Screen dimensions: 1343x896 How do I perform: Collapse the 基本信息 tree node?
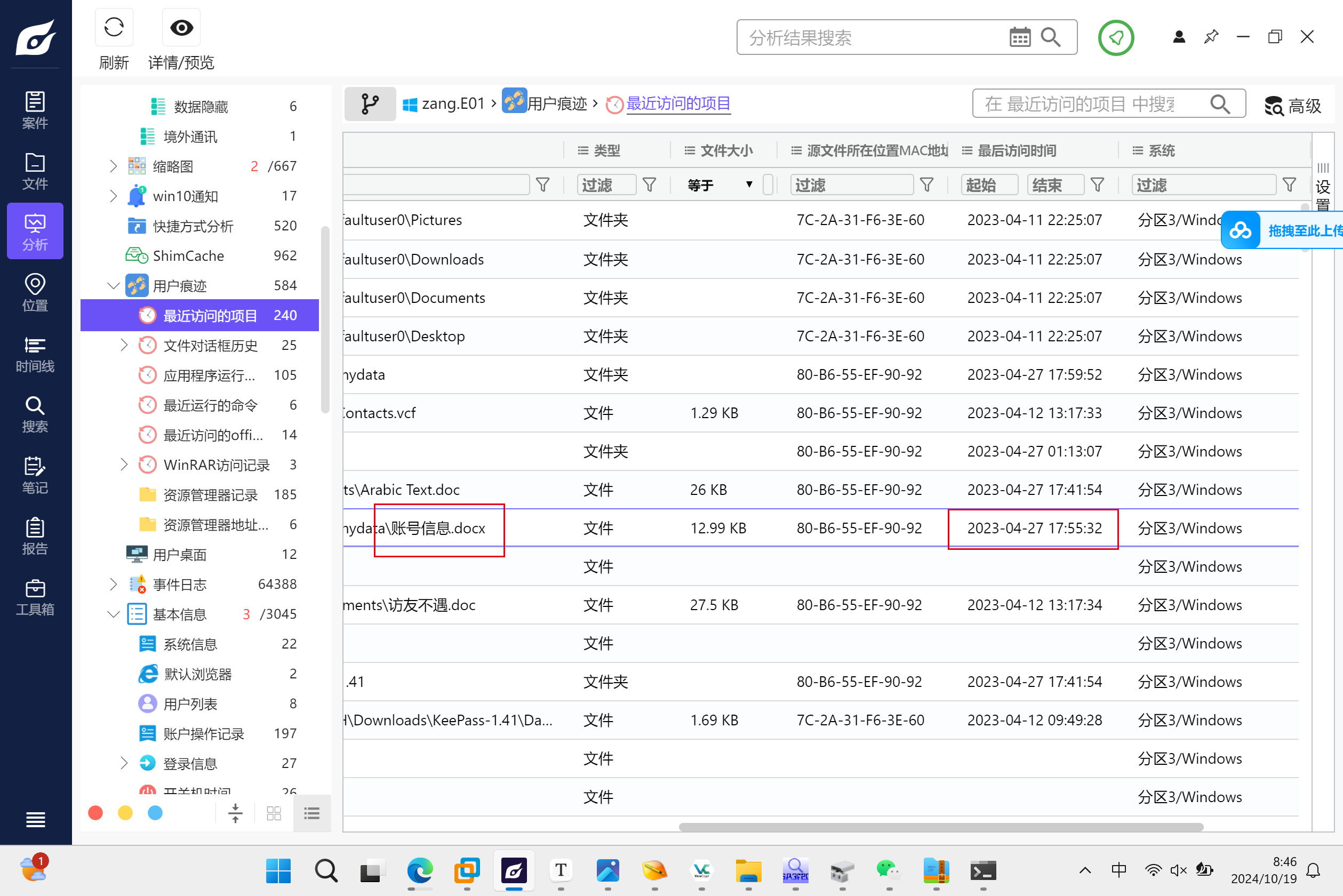click(113, 614)
